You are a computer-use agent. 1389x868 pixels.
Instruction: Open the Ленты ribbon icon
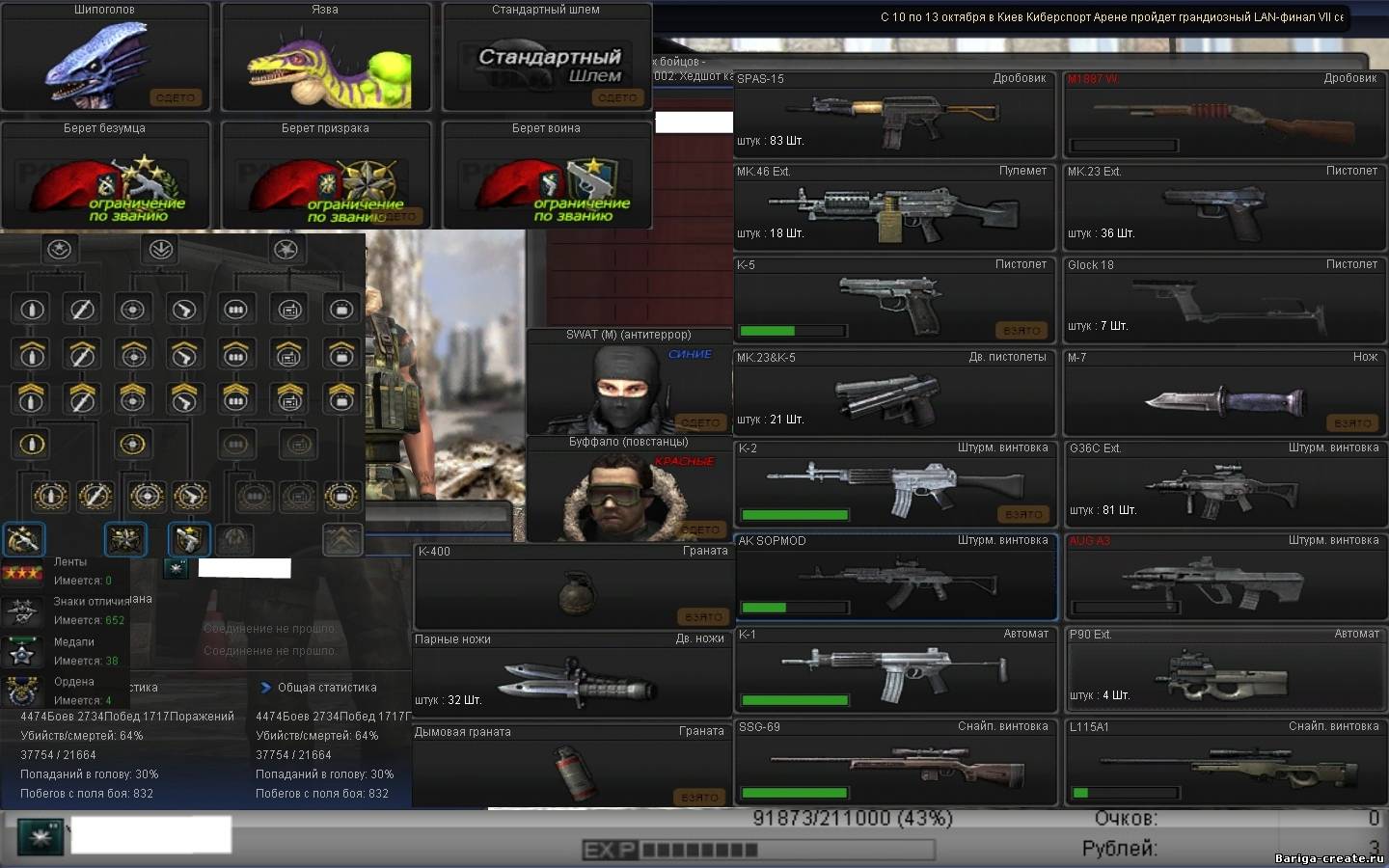[x=21, y=572]
